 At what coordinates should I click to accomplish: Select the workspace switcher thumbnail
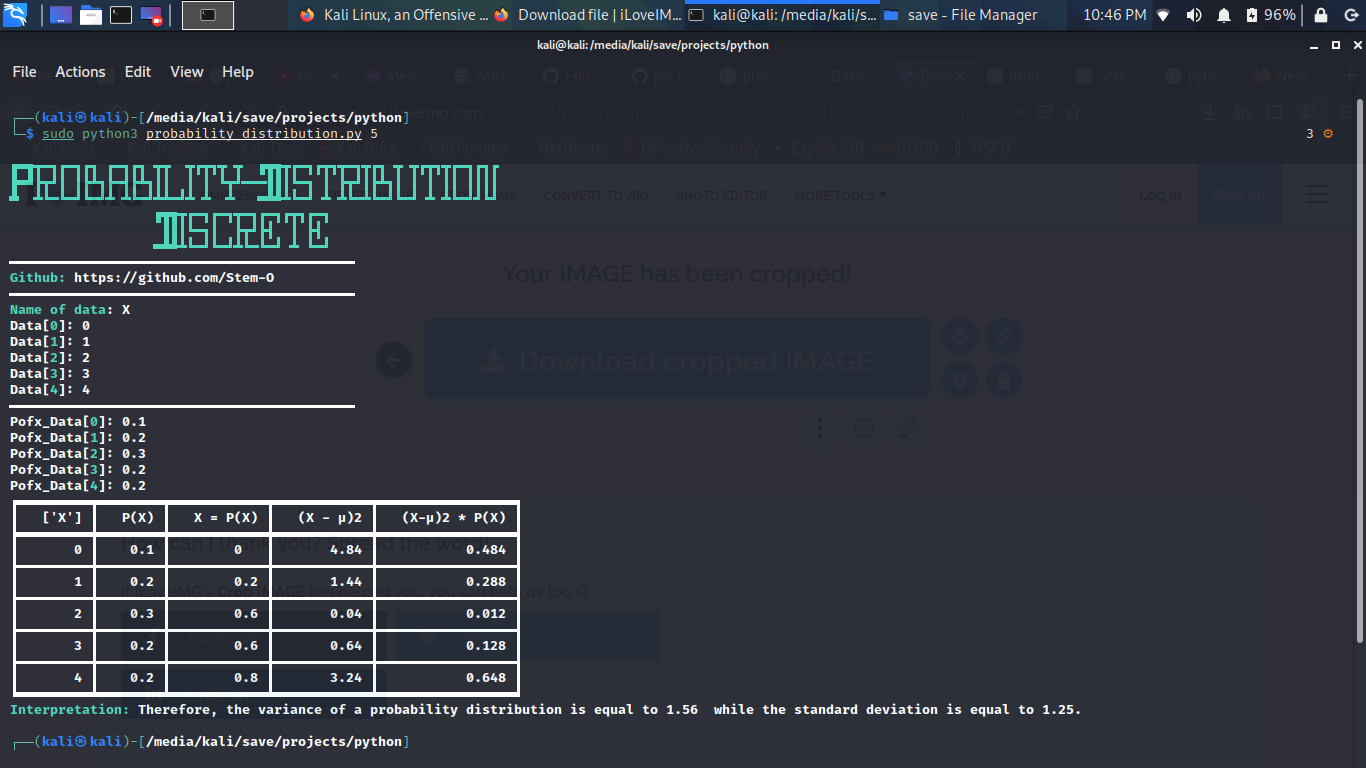click(x=208, y=15)
